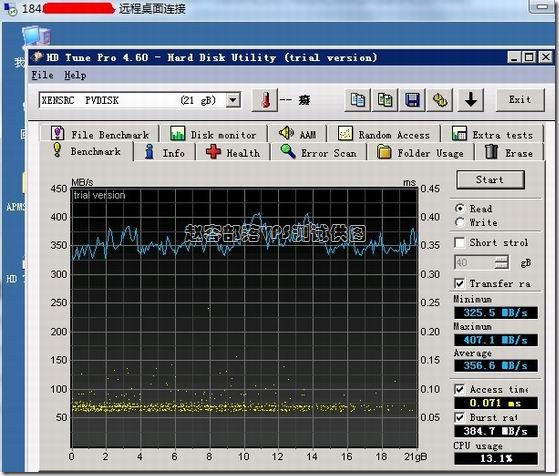The image size is (559, 476).
Task: Minimize the remote desktop connection window
Action: coord(543,6)
